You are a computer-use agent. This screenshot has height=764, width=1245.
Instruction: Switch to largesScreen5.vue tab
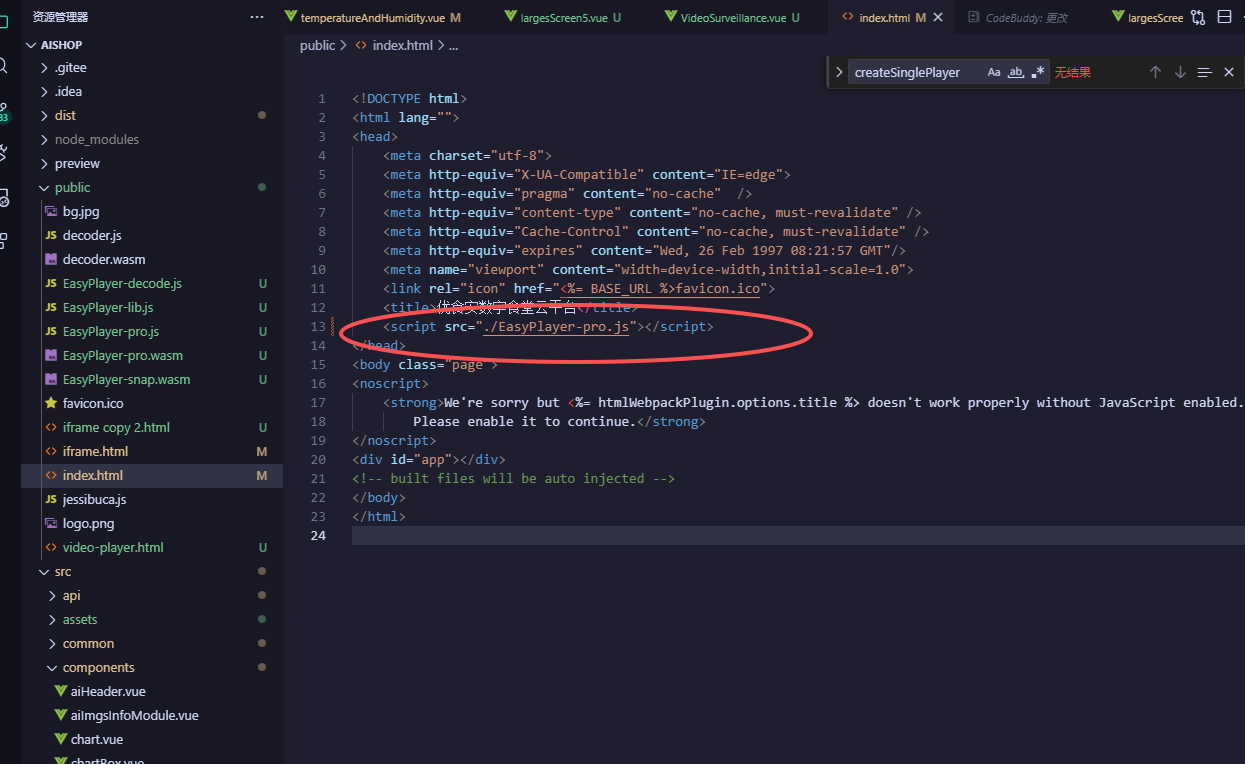[x=564, y=17]
